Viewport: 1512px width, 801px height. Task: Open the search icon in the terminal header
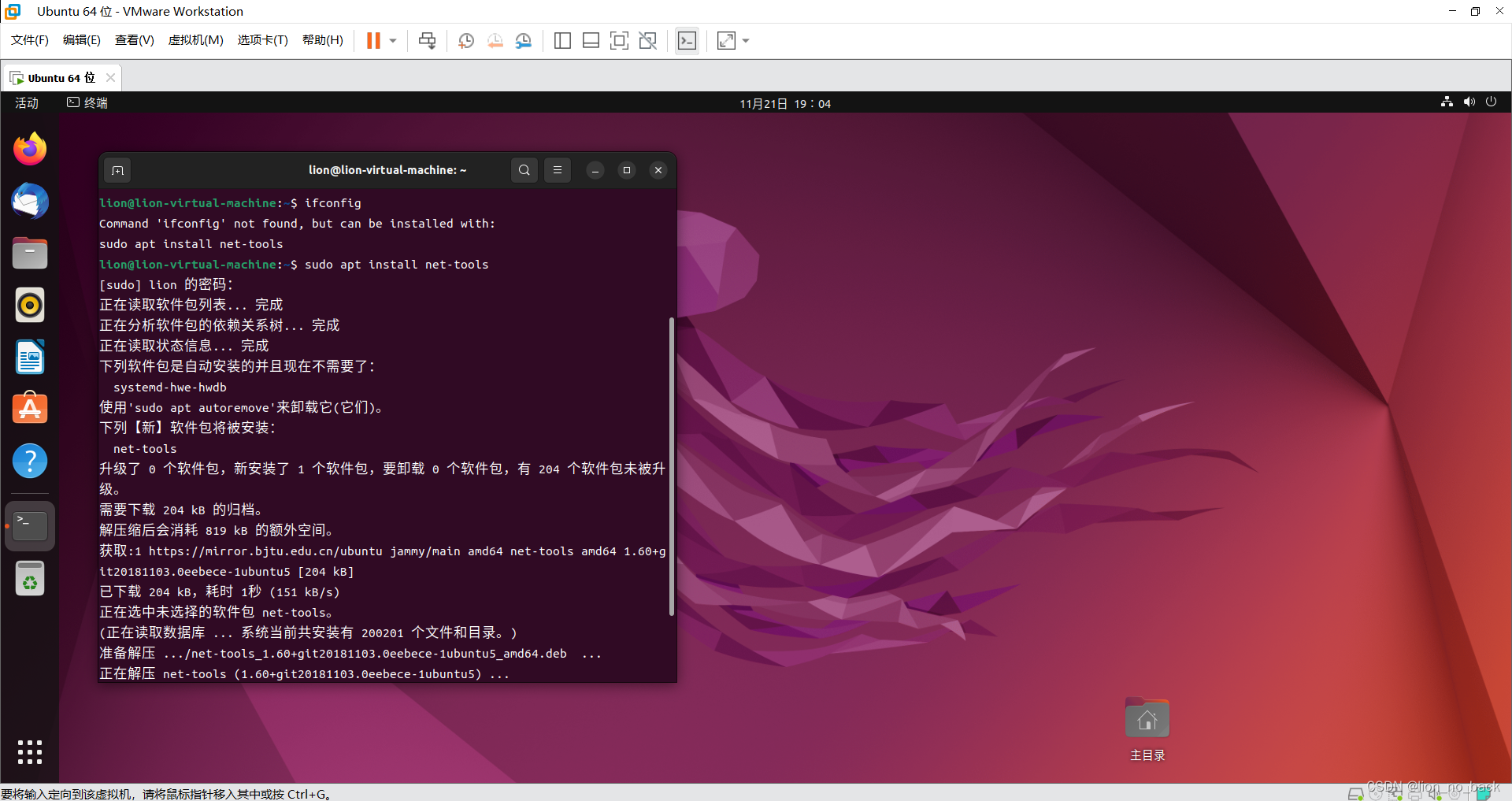pyautogui.click(x=524, y=170)
